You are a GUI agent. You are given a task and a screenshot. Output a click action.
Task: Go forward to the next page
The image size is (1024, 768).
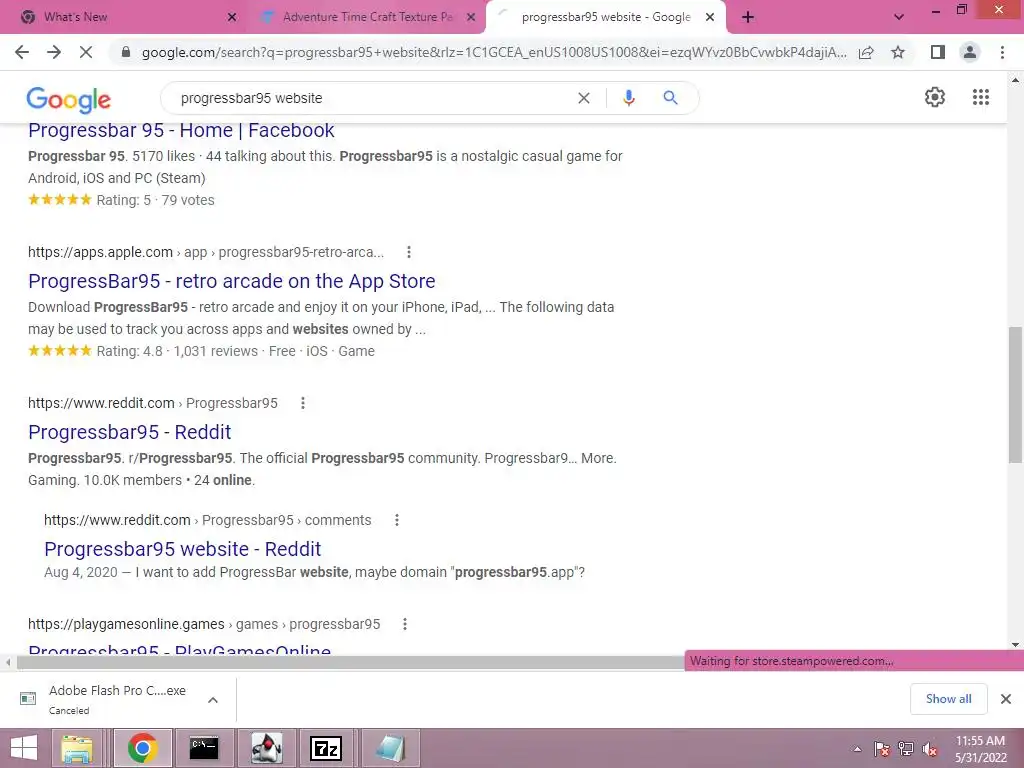coord(54,52)
